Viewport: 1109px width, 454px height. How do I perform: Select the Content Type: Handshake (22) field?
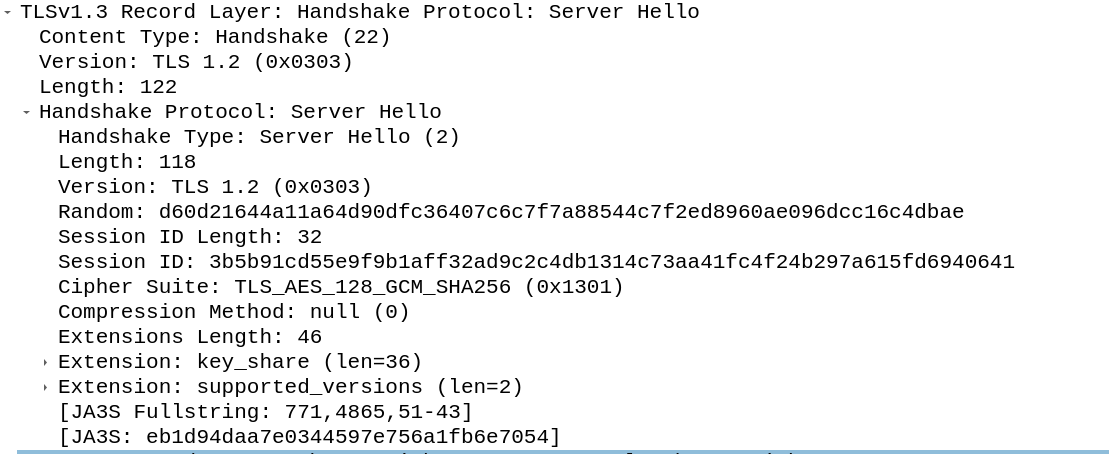(214, 37)
